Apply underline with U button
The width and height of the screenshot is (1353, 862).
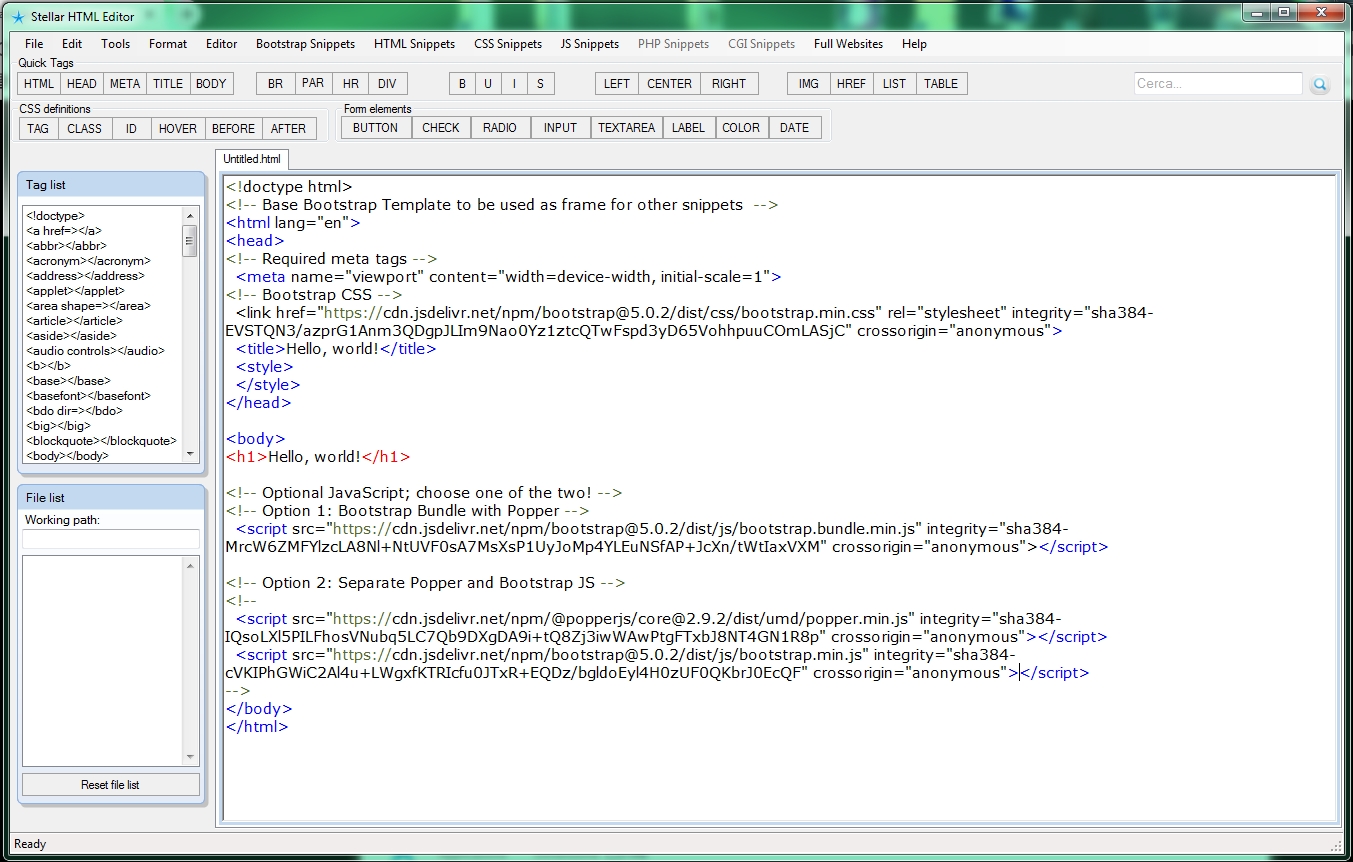pos(488,84)
